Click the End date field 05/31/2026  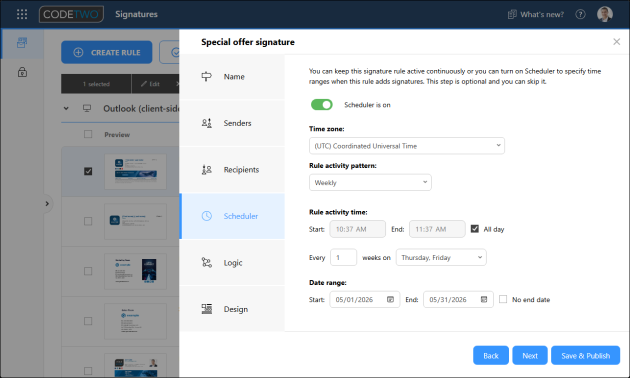pyautogui.click(x=458, y=300)
